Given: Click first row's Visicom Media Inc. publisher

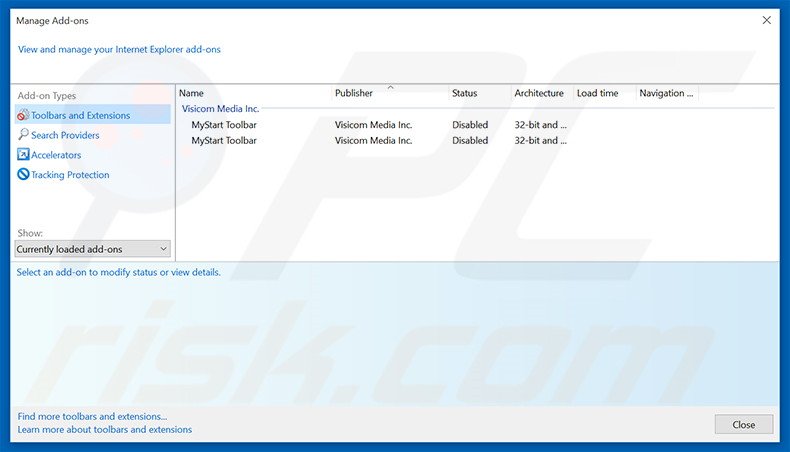Looking at the screenshot, I should pos(373,124).
